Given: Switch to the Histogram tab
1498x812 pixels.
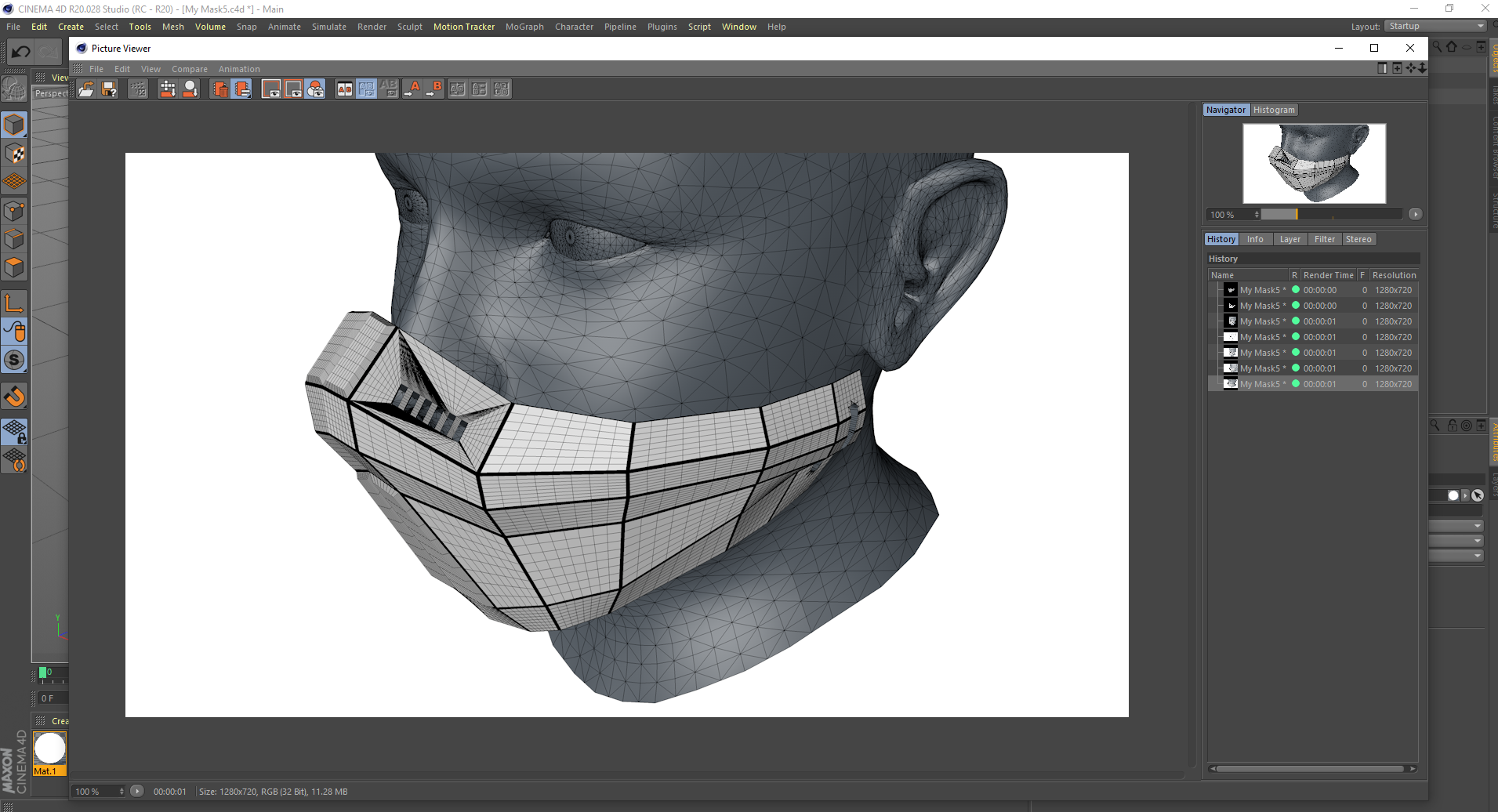Looking at the screenshot, I should pyautogui.click(x=1274, y=110).
